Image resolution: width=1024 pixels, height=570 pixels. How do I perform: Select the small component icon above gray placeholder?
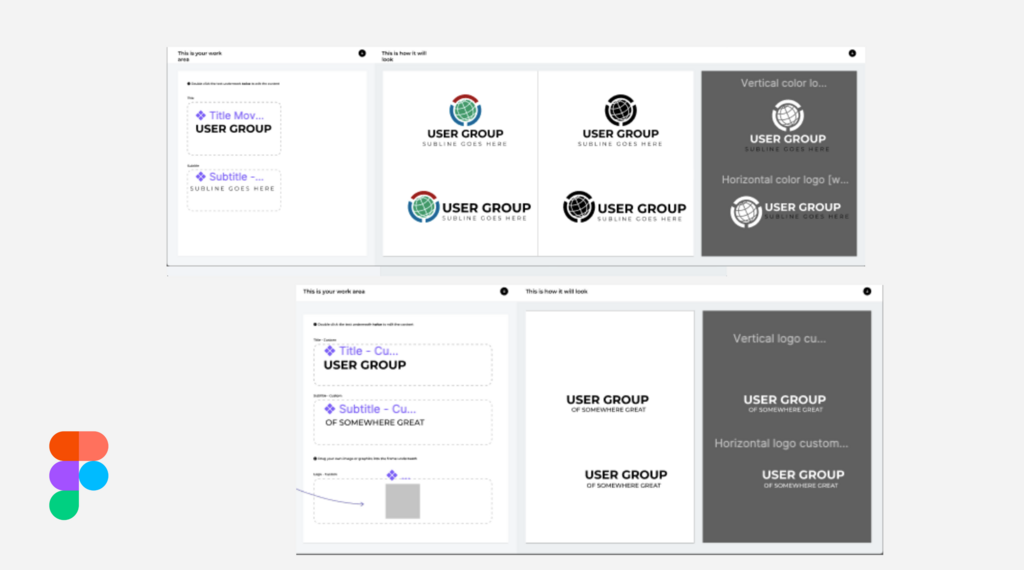click(392, 475)
